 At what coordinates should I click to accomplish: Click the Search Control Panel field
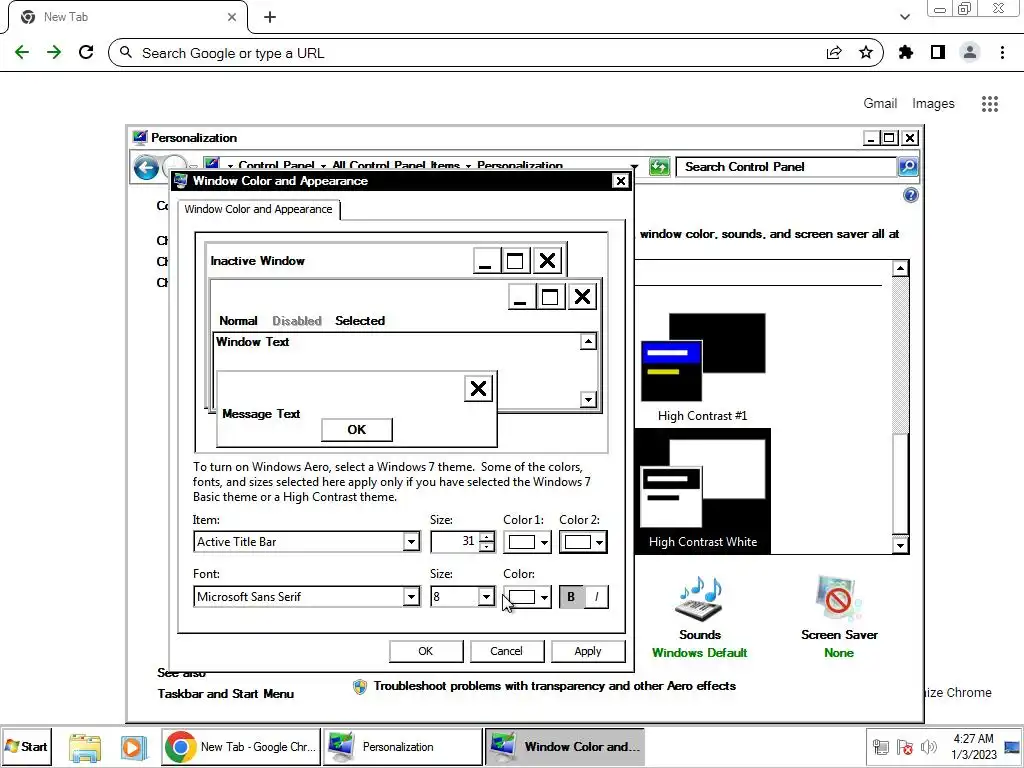click(786, 167)
